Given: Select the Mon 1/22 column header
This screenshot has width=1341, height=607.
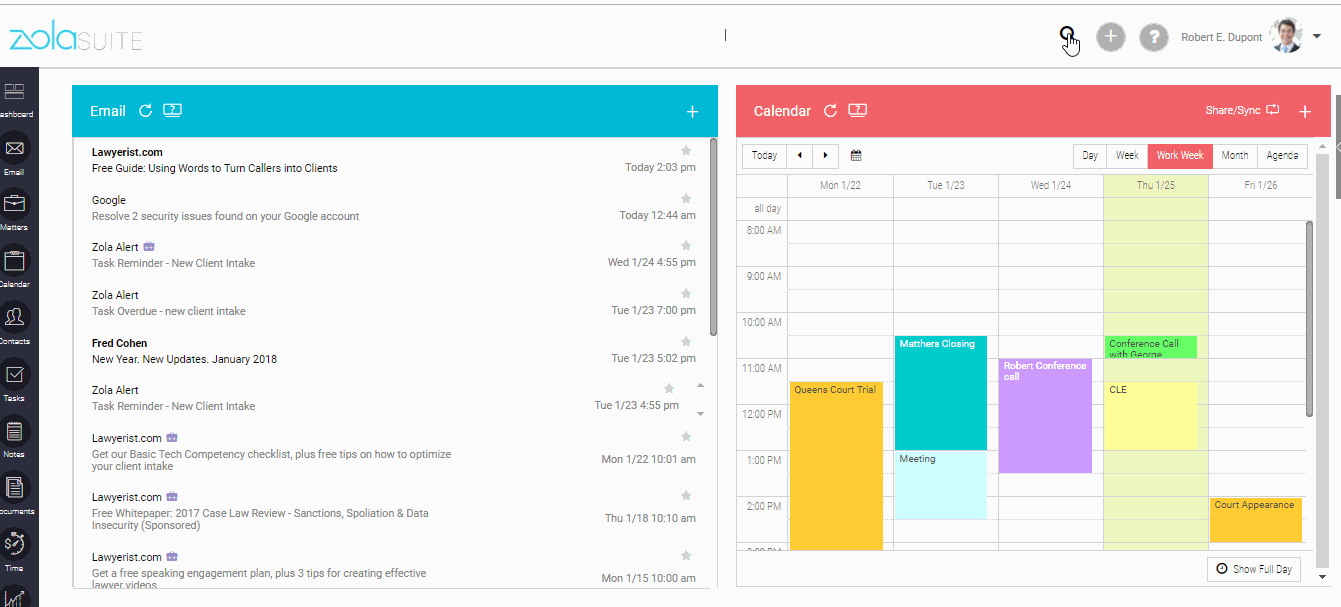Looking at the screenshot, I should pyautogui.click(x=840, y=185).
